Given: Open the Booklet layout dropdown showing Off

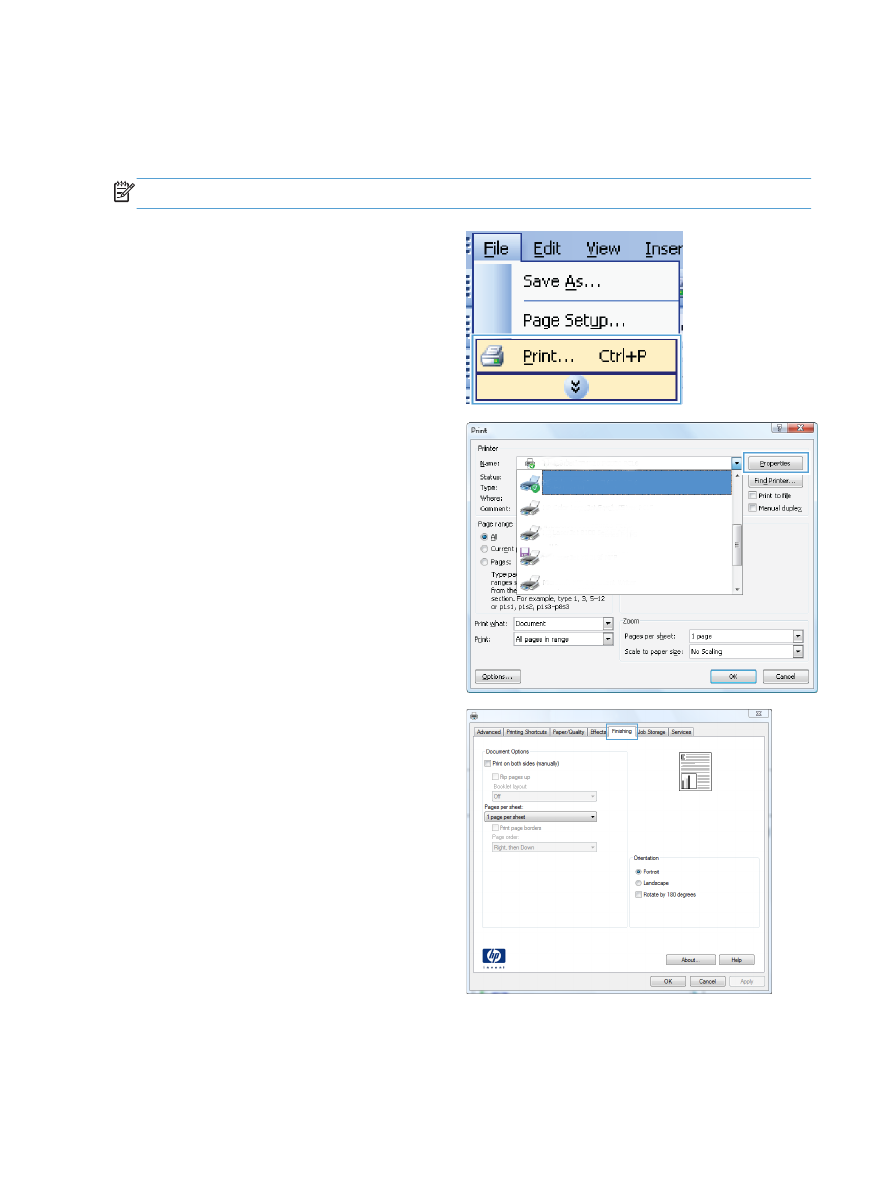Looking at the screenshot, I should 545,796.
